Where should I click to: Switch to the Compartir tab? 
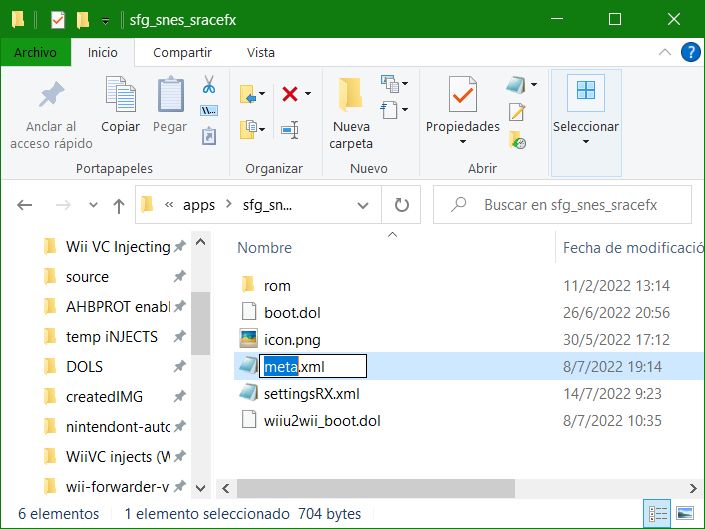[x=182, y=52]
